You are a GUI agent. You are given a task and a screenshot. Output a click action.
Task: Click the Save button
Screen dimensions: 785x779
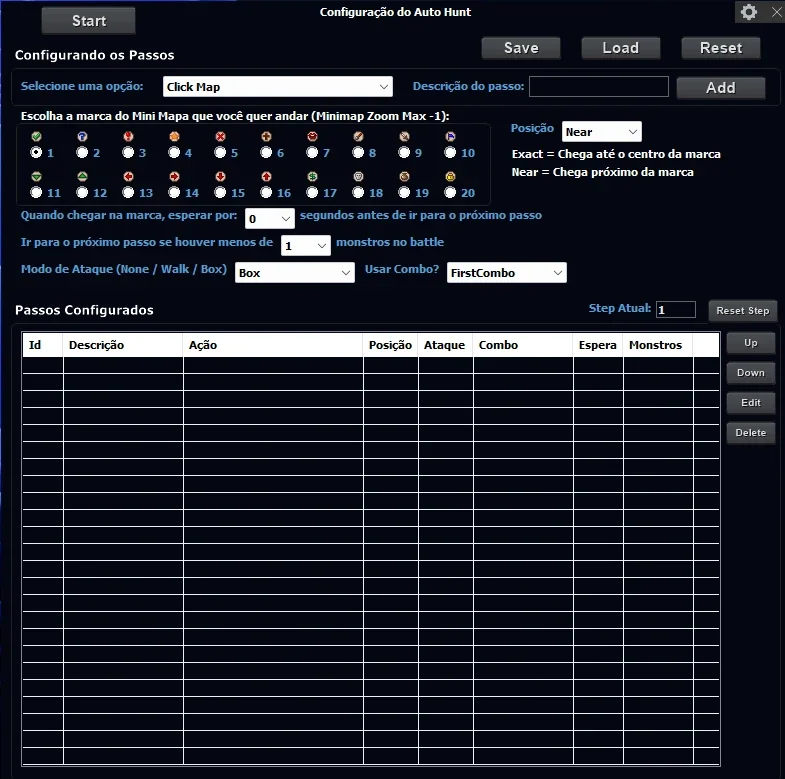coord(521,48)
